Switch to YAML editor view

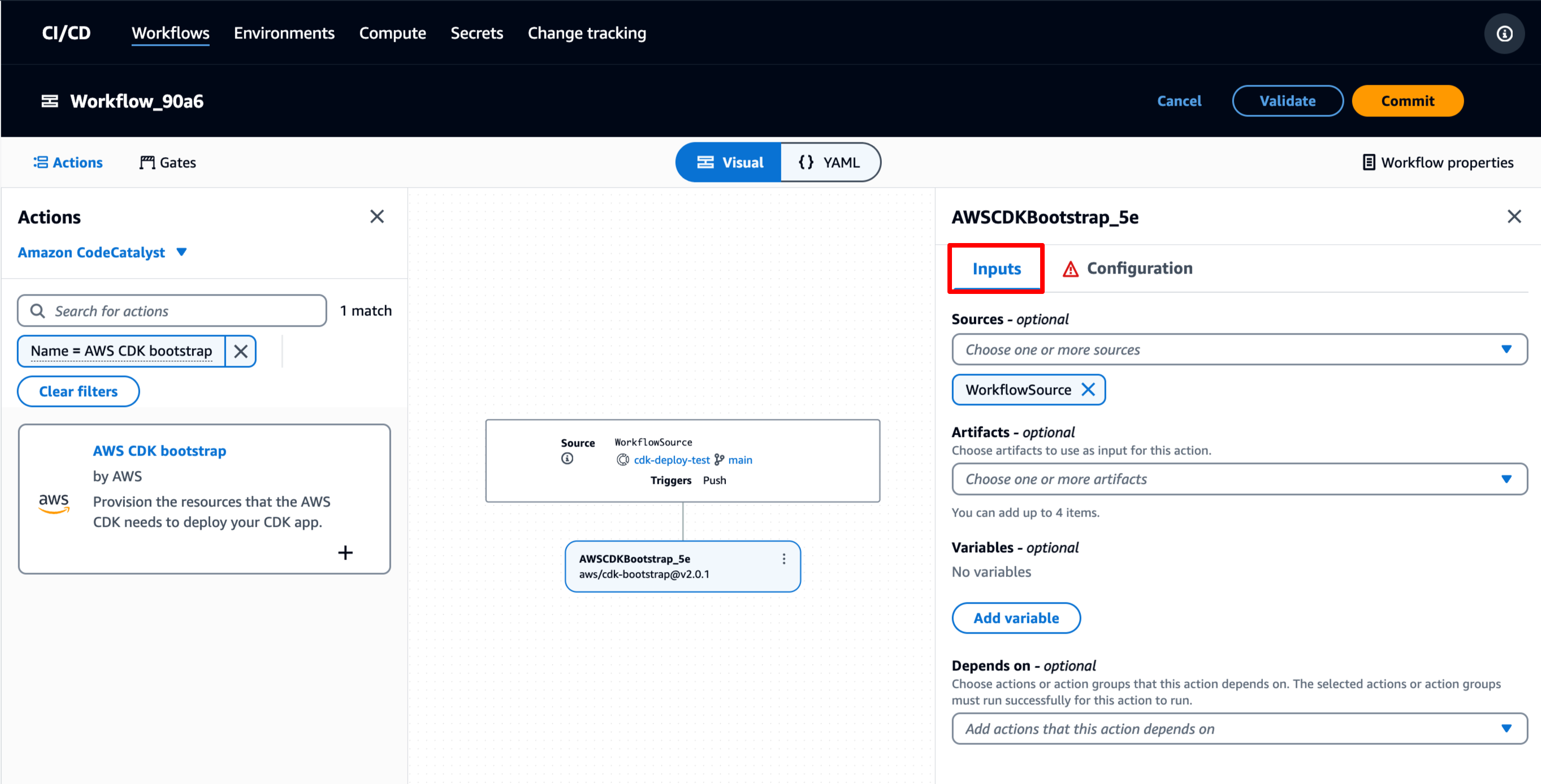click(x=830, y=162)
